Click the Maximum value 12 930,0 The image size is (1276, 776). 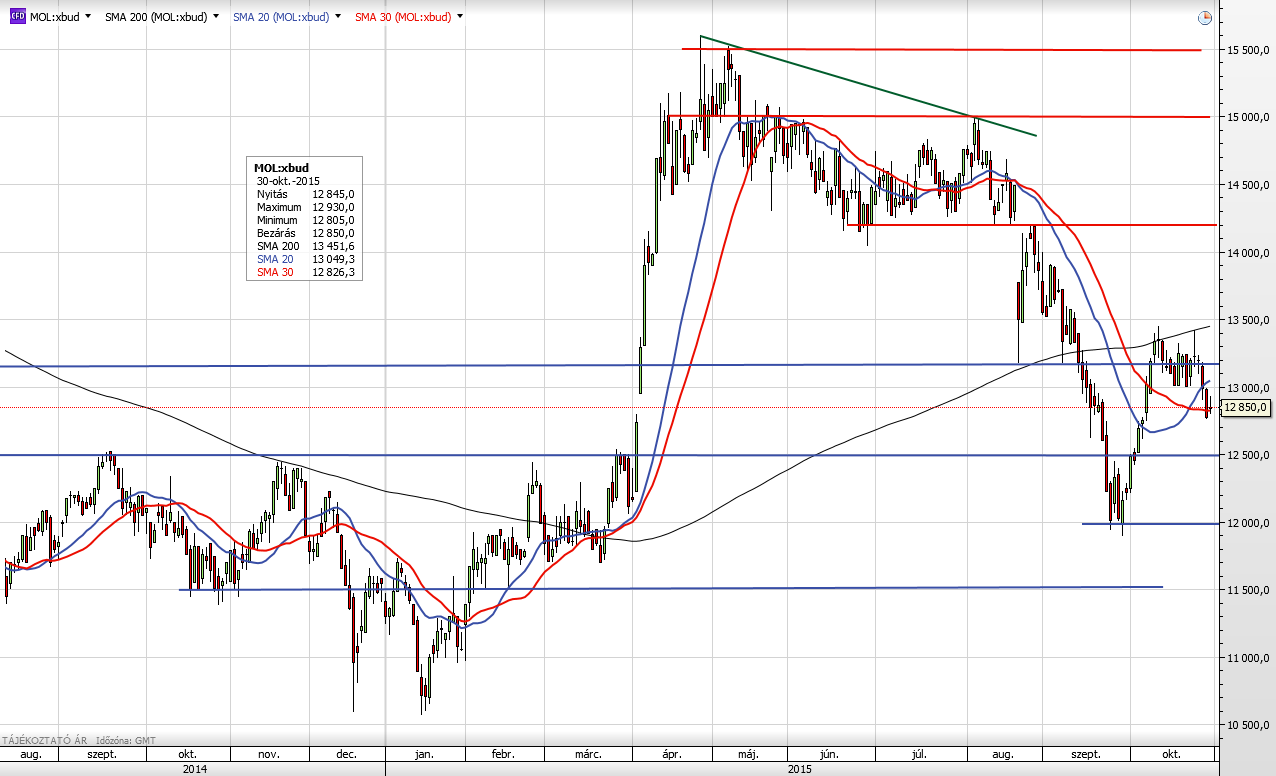pos(334,207)
